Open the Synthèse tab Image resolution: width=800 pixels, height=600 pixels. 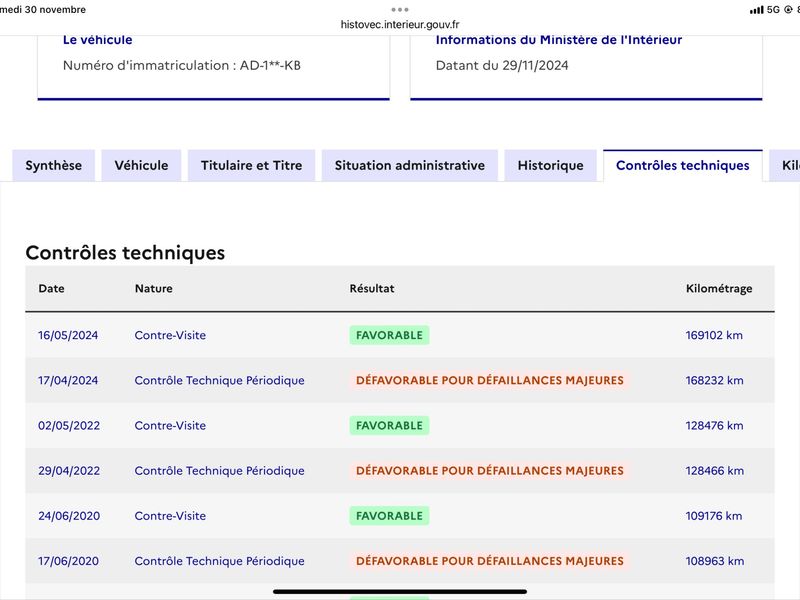54,165
